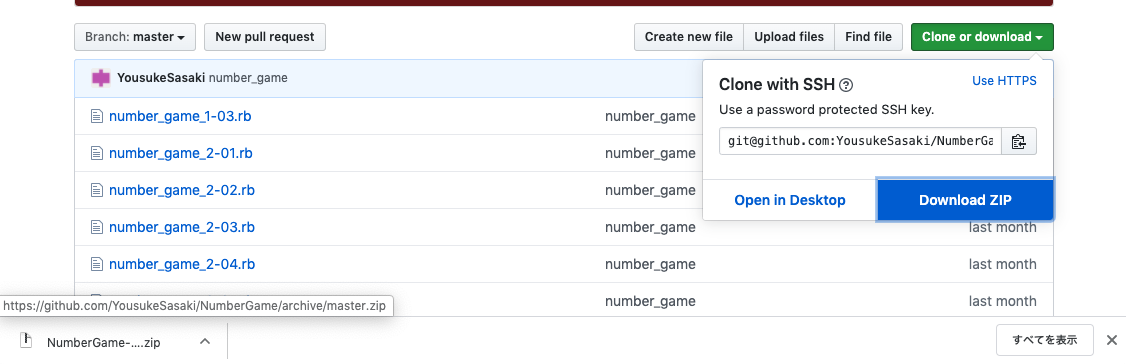Open in Desktop link
The image size is (1126, 364).
pyautogui.click(x=789, y=200)
